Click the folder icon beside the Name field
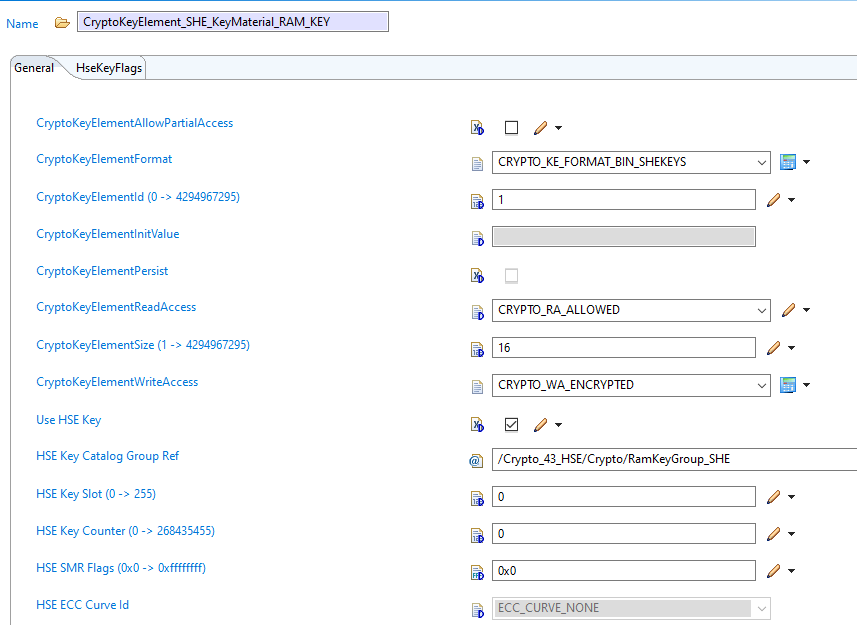Screen dimensions: 857x625 tap(61, 21)
